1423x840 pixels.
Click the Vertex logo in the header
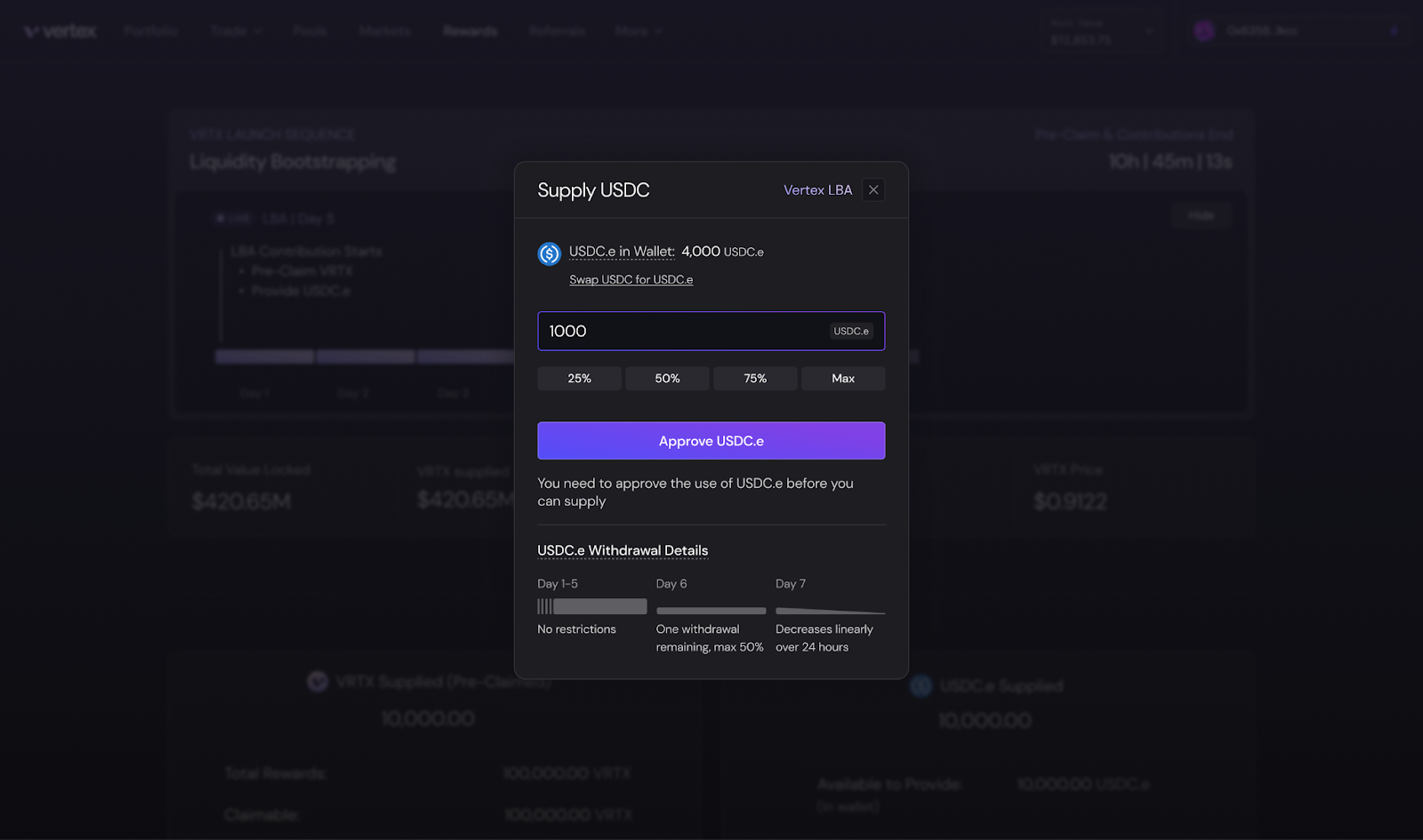click(60, 31)
